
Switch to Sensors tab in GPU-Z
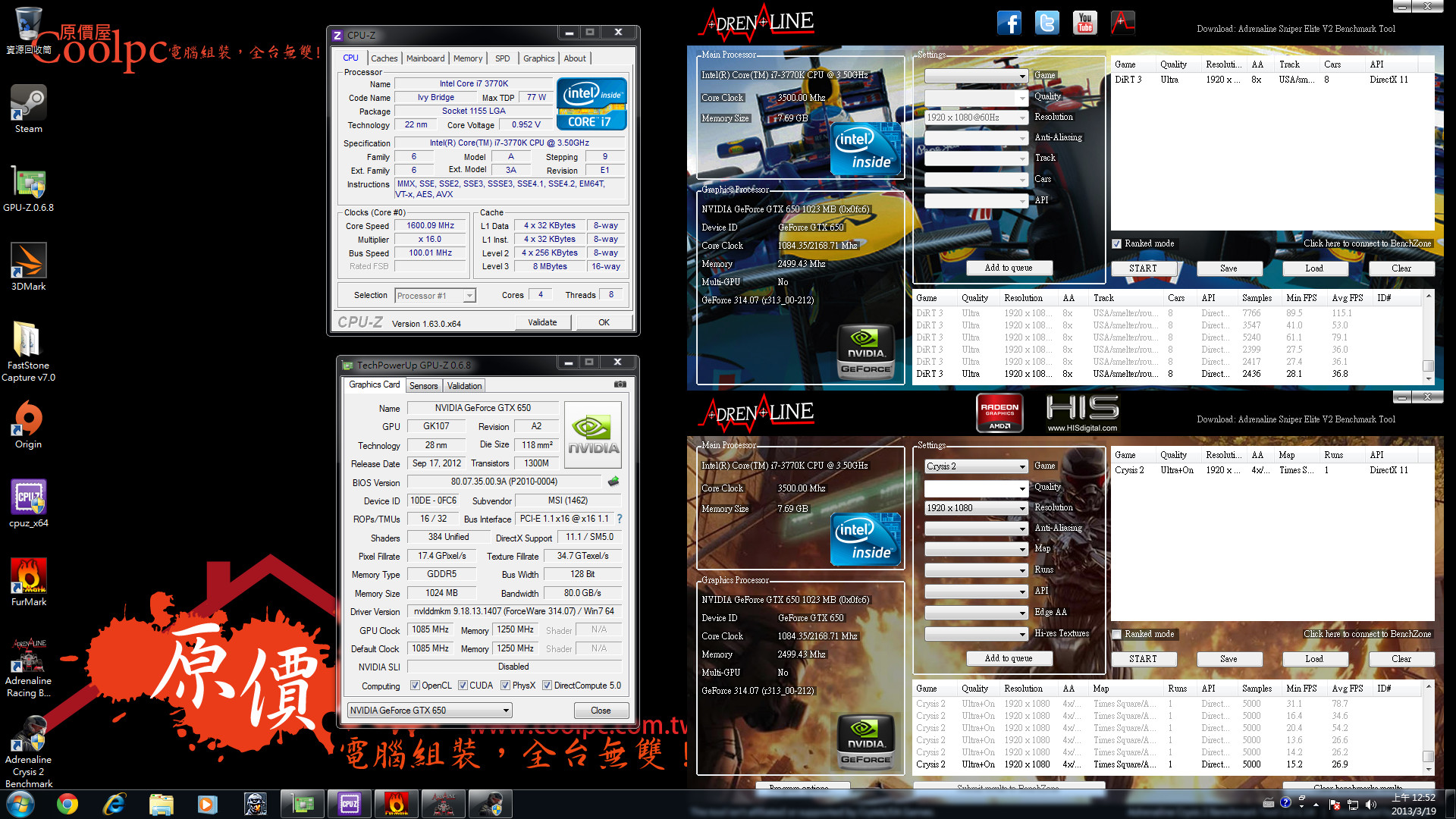click(424, 386)
